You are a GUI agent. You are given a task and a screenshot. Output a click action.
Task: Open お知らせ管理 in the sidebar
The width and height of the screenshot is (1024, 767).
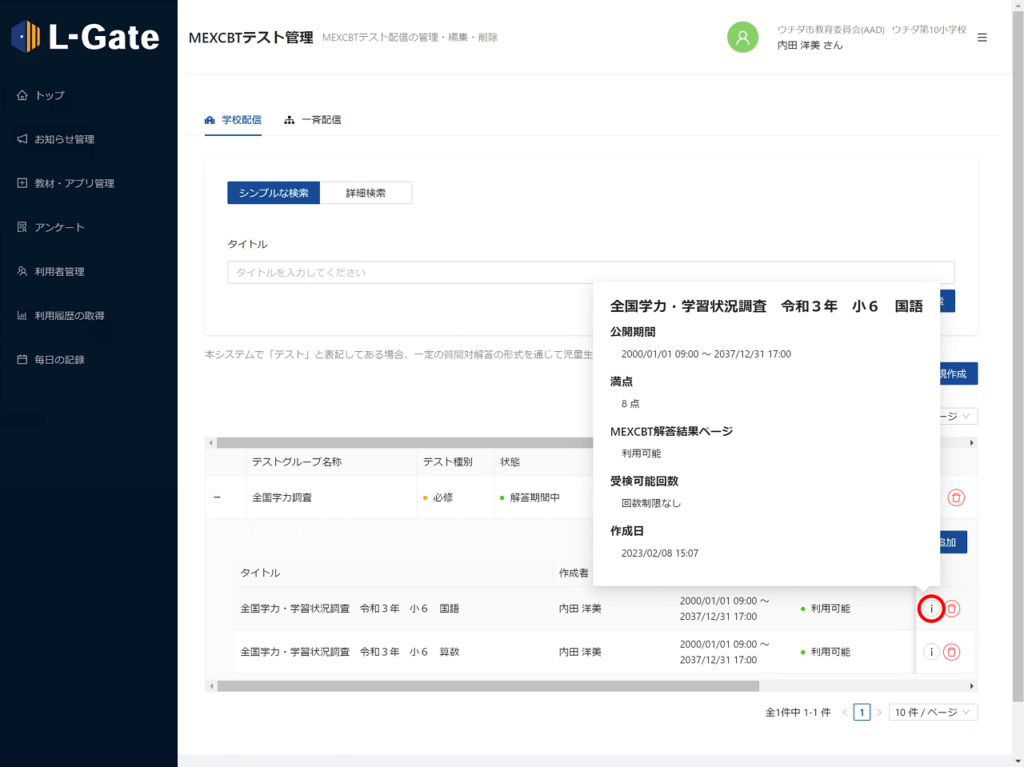[64, 139]
